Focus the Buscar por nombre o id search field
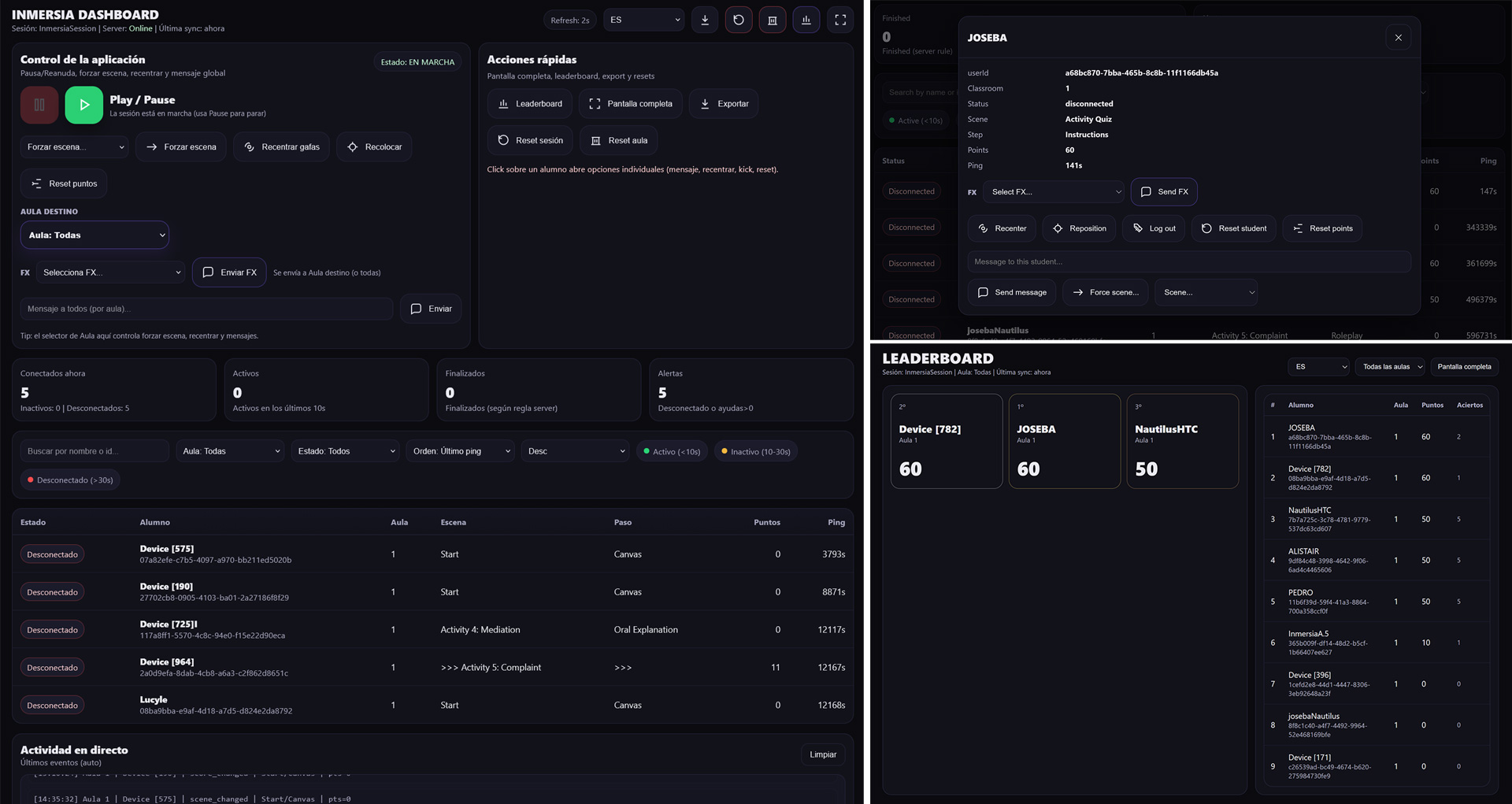 tap(94, 451)
